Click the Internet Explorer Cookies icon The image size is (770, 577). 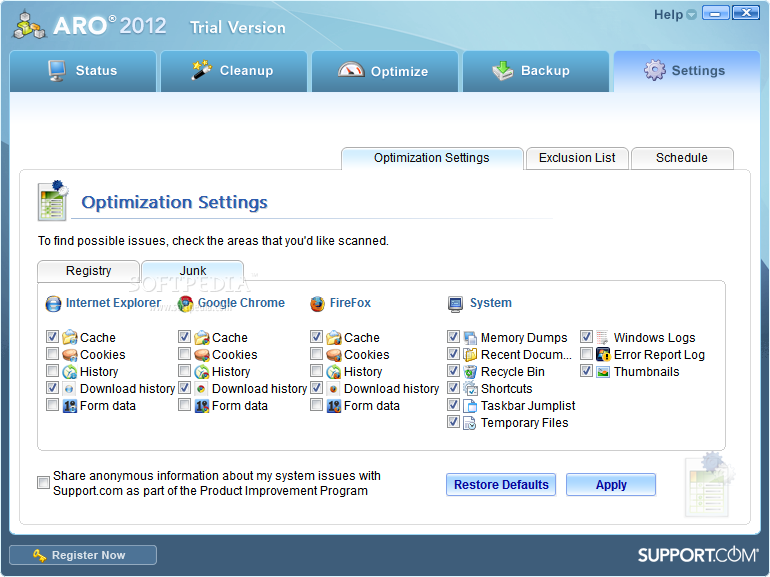coord(70,355)
